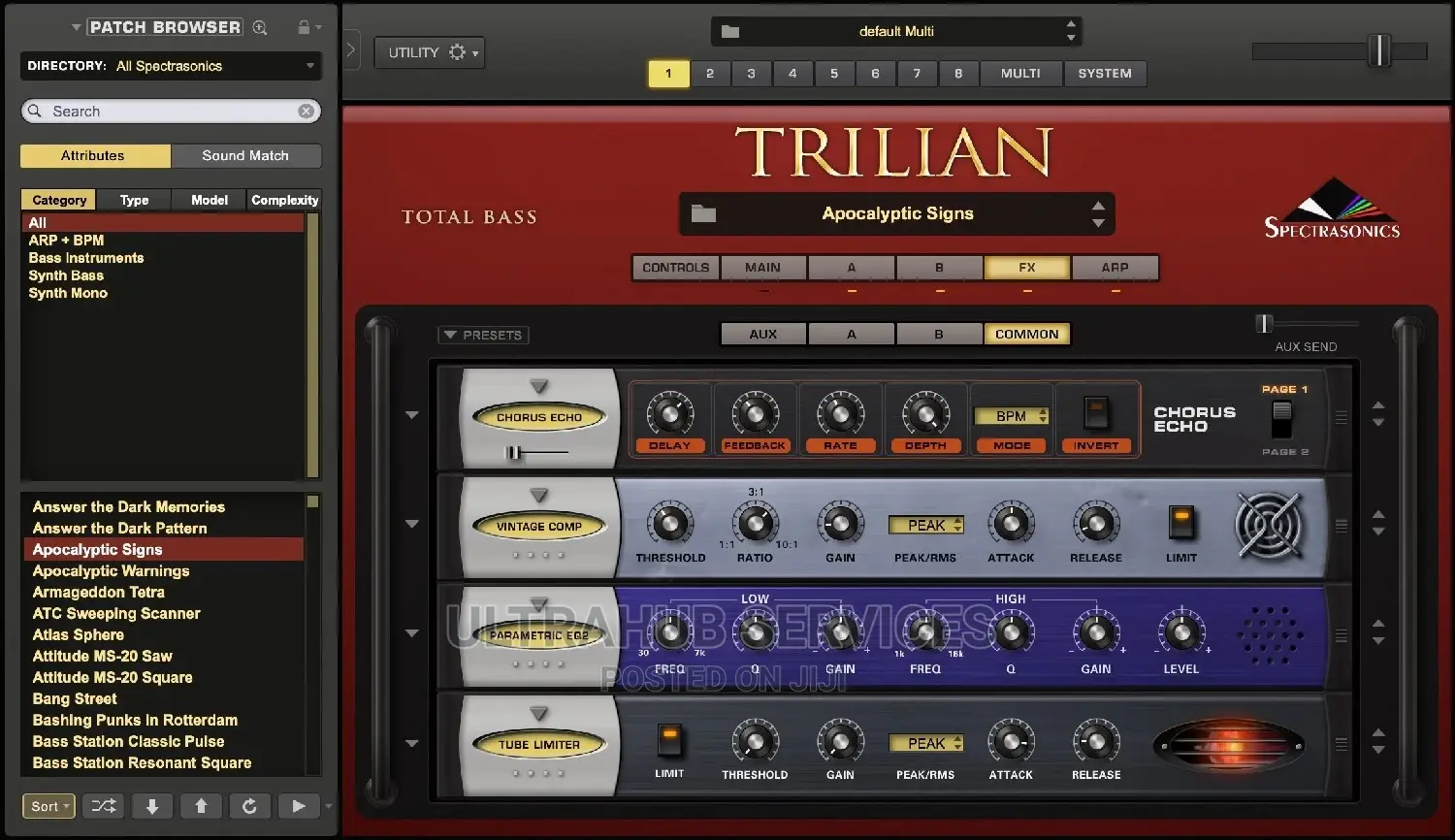Step the Apocalyptic Signs patch arrows
Image resolution: width=1455 pixels, height=840 pixels.
tap(1098, 214)
